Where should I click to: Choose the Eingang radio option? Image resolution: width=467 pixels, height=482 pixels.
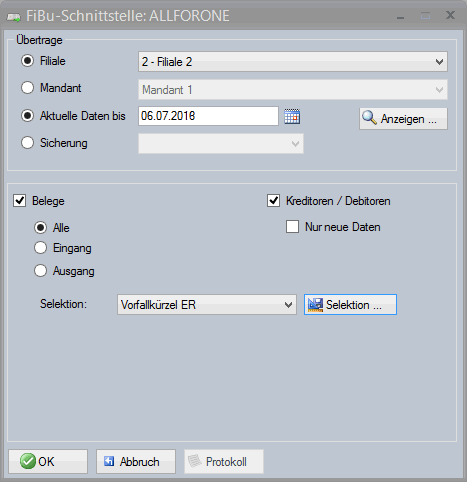click(x=40, y=248)
